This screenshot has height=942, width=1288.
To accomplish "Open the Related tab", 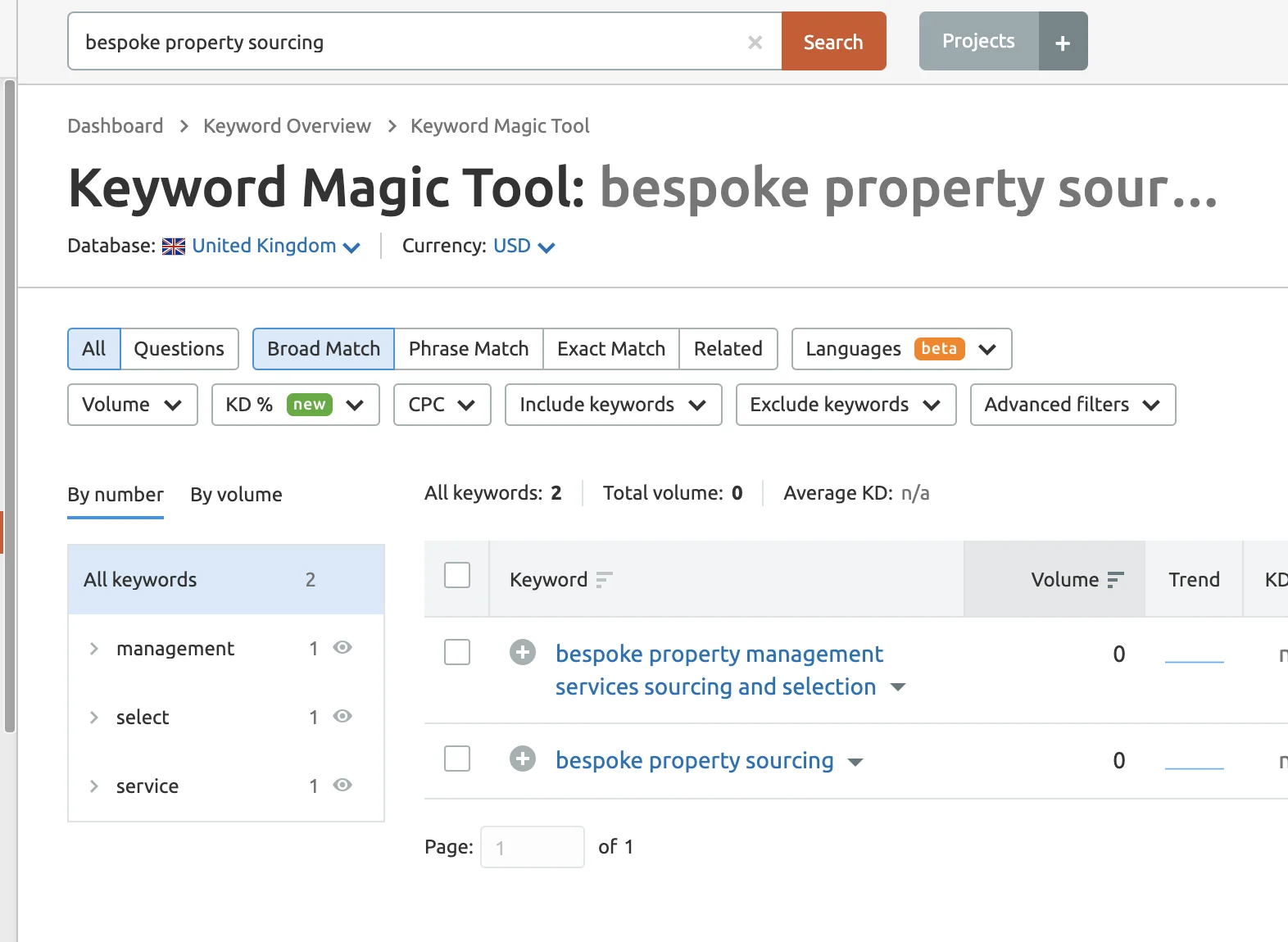I will [728, 349].
